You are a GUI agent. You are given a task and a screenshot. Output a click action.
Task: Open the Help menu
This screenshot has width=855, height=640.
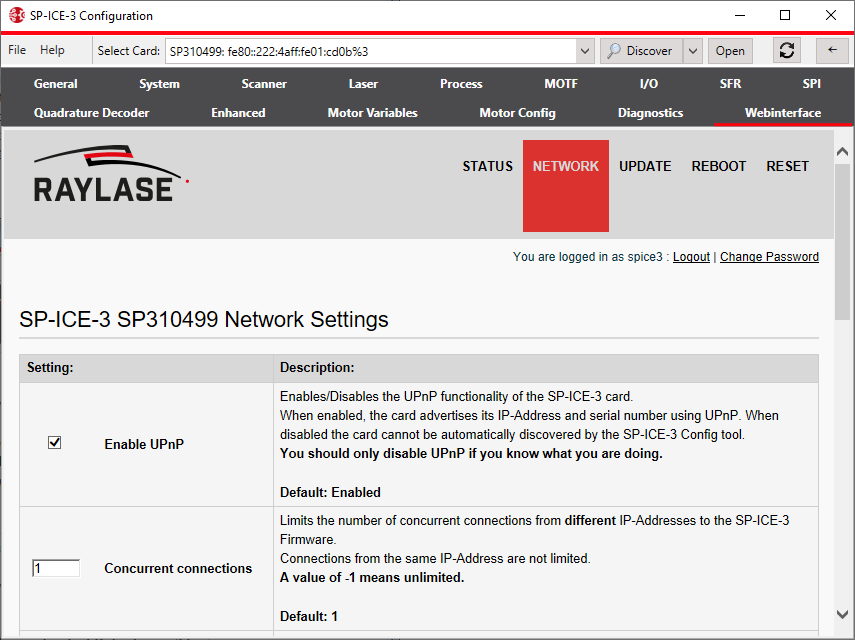[x=52, y=50]
